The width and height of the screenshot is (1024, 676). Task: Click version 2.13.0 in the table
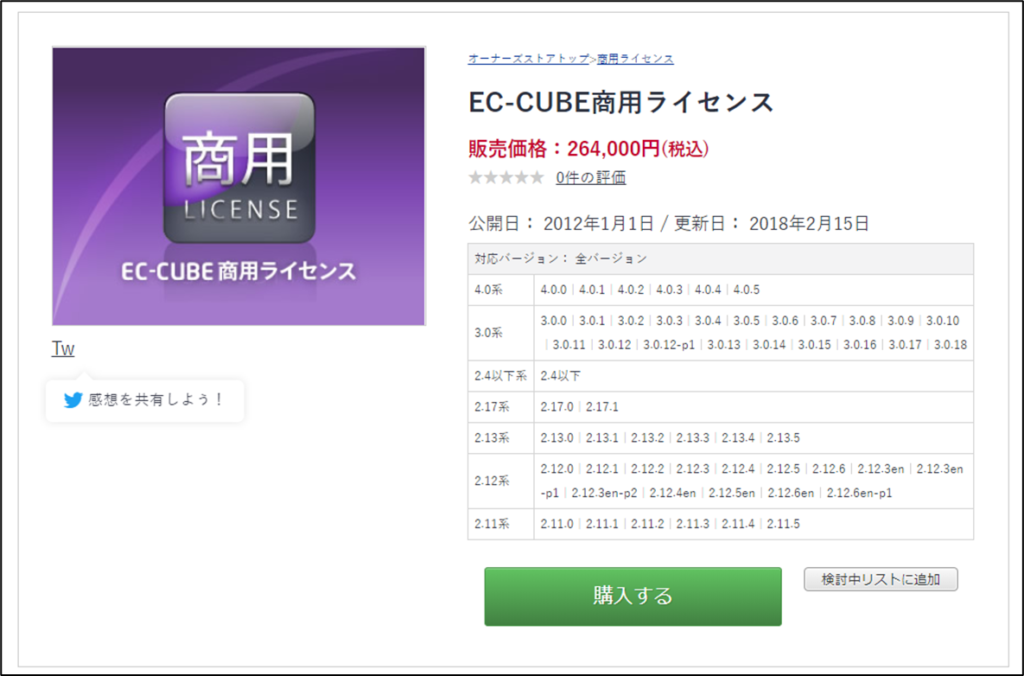pos(557,438)
